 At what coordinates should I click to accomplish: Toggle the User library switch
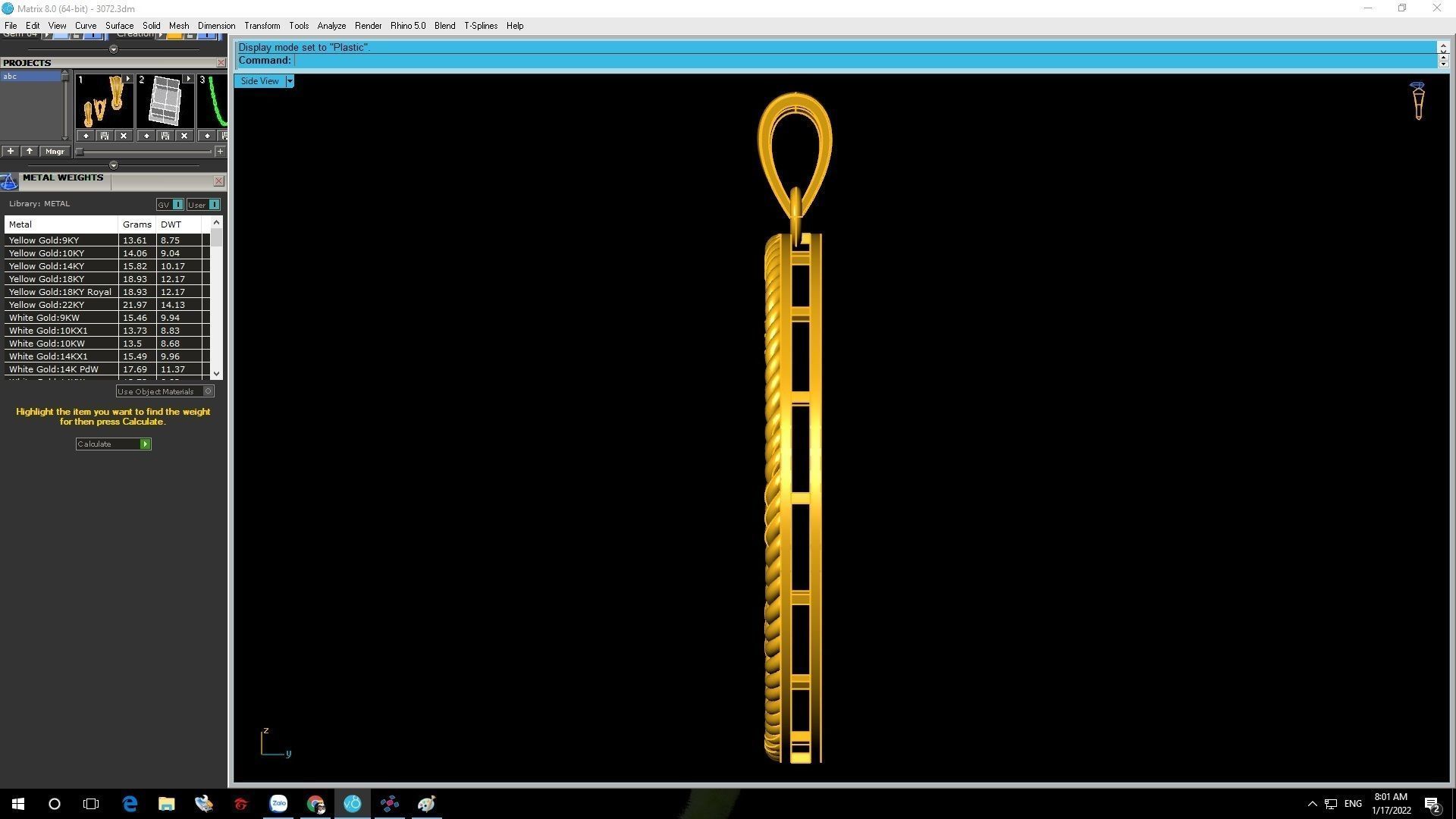214,205
